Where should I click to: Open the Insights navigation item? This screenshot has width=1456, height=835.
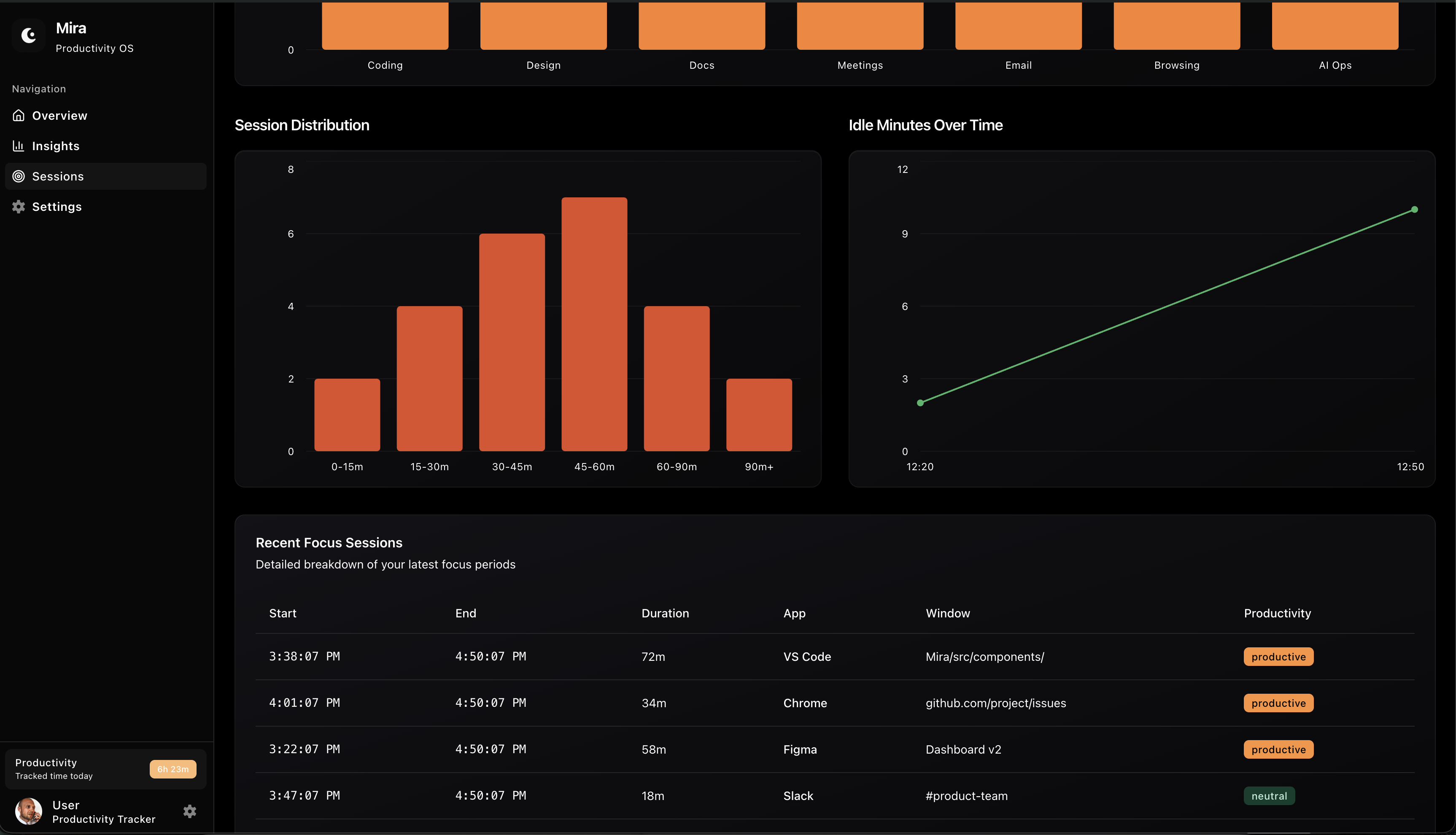tap(56, 145)
